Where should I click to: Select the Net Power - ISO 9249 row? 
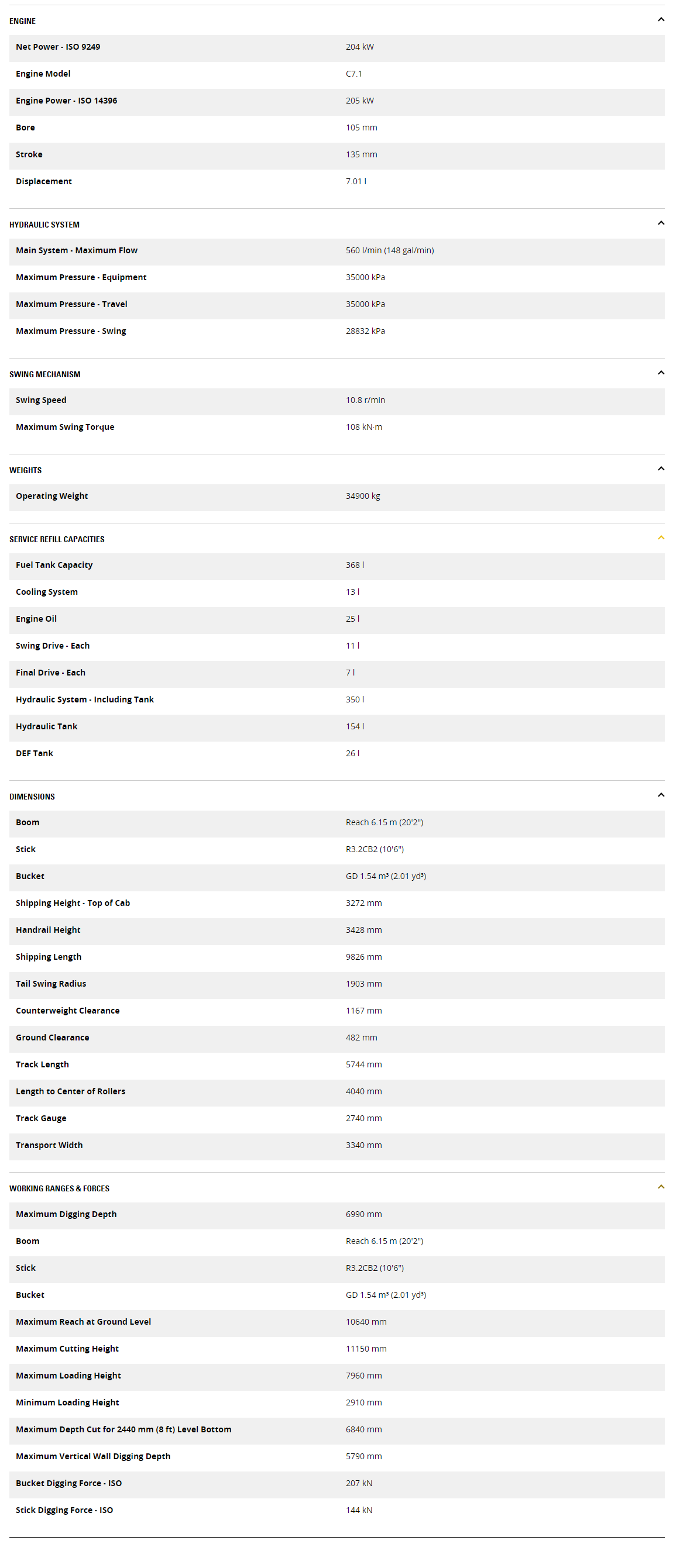pyautogui.click(x=337, y=48)
